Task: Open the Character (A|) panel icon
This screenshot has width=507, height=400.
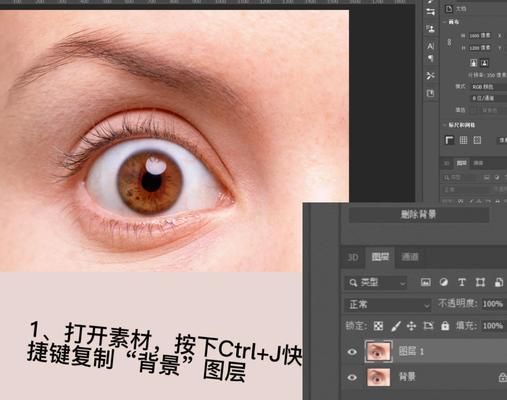Action: (431, 46)
